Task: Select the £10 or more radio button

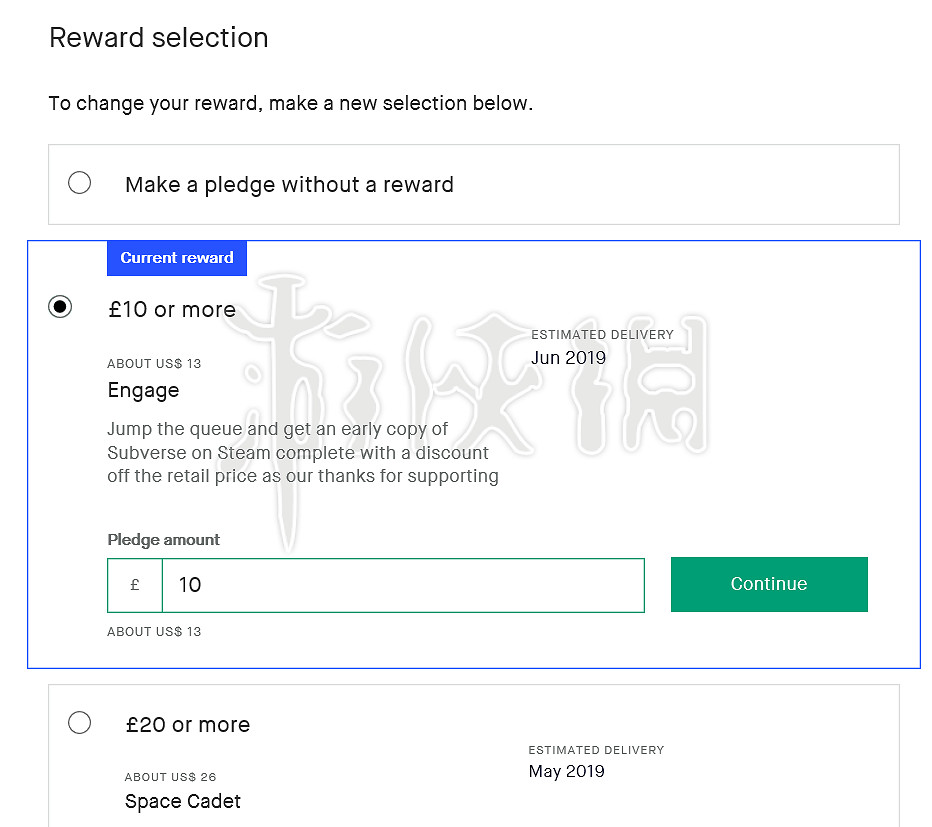Action: pos(60,307)
